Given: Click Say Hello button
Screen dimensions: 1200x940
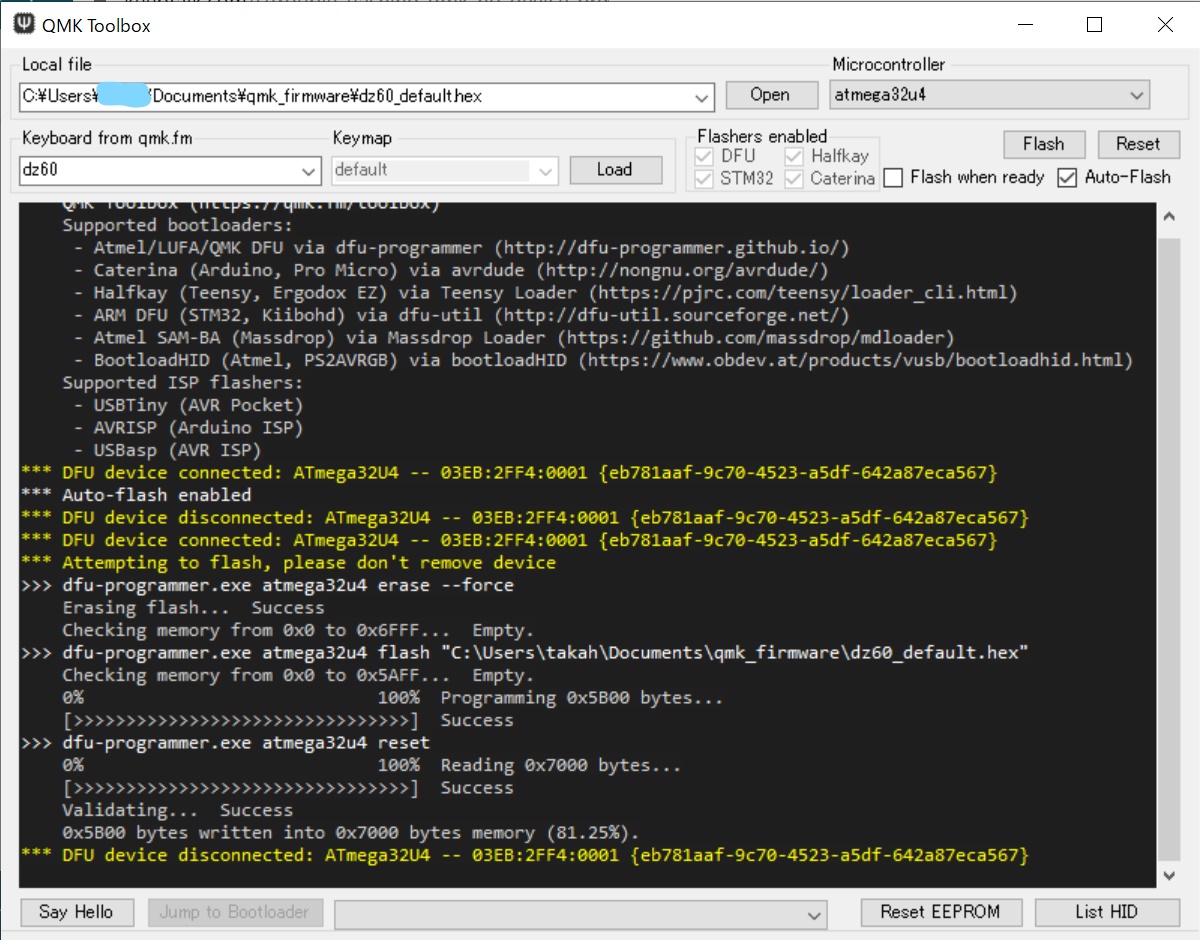Looking at the screenshot, I should 76,912.
